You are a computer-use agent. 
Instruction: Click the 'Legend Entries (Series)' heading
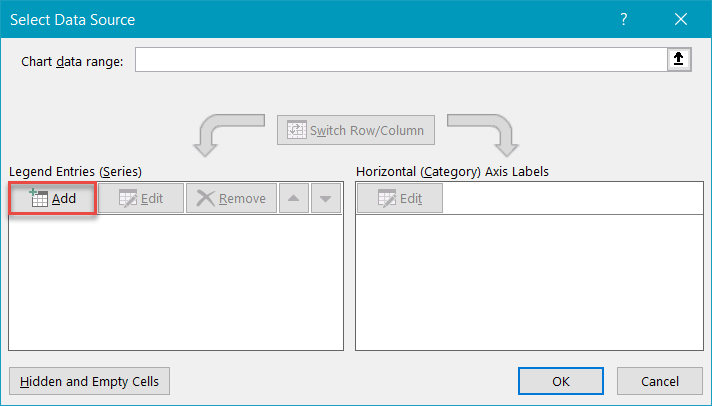pos(75,171)
